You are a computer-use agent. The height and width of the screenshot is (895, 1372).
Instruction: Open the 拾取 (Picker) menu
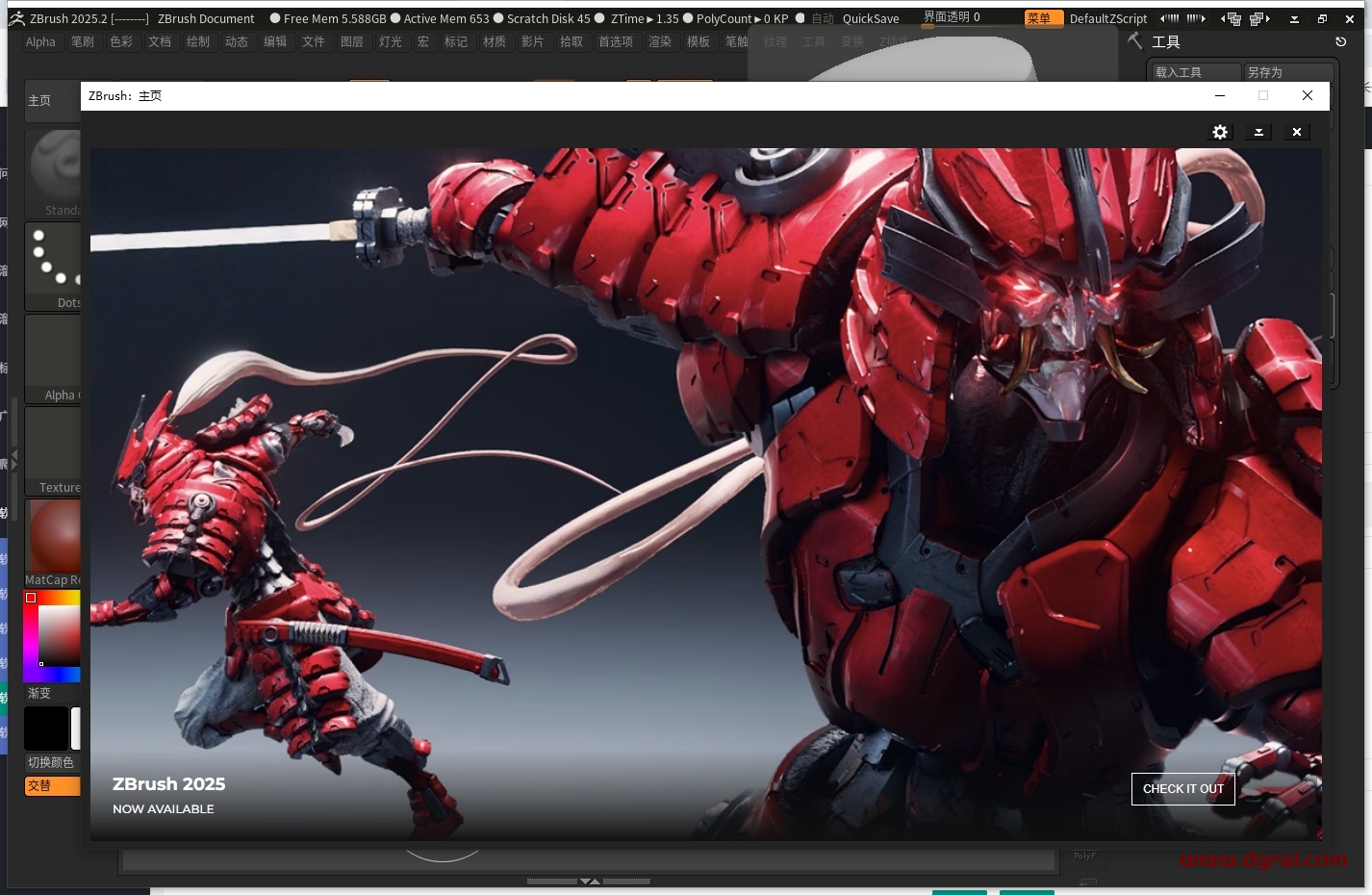pos(571,41)
